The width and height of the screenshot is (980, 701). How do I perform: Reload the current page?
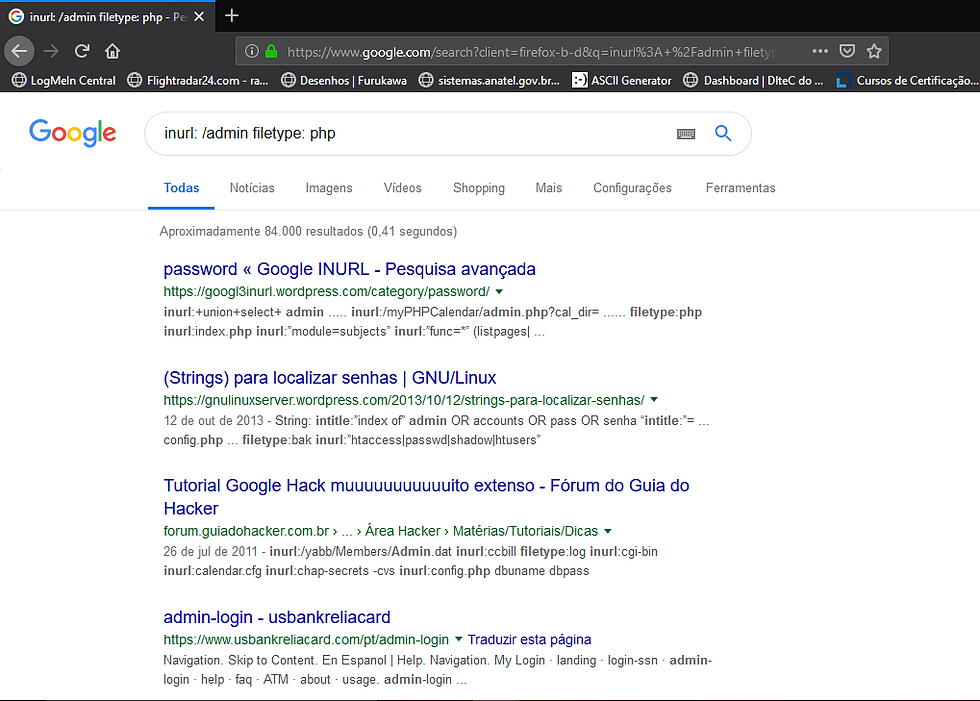(x=82, y=51)
